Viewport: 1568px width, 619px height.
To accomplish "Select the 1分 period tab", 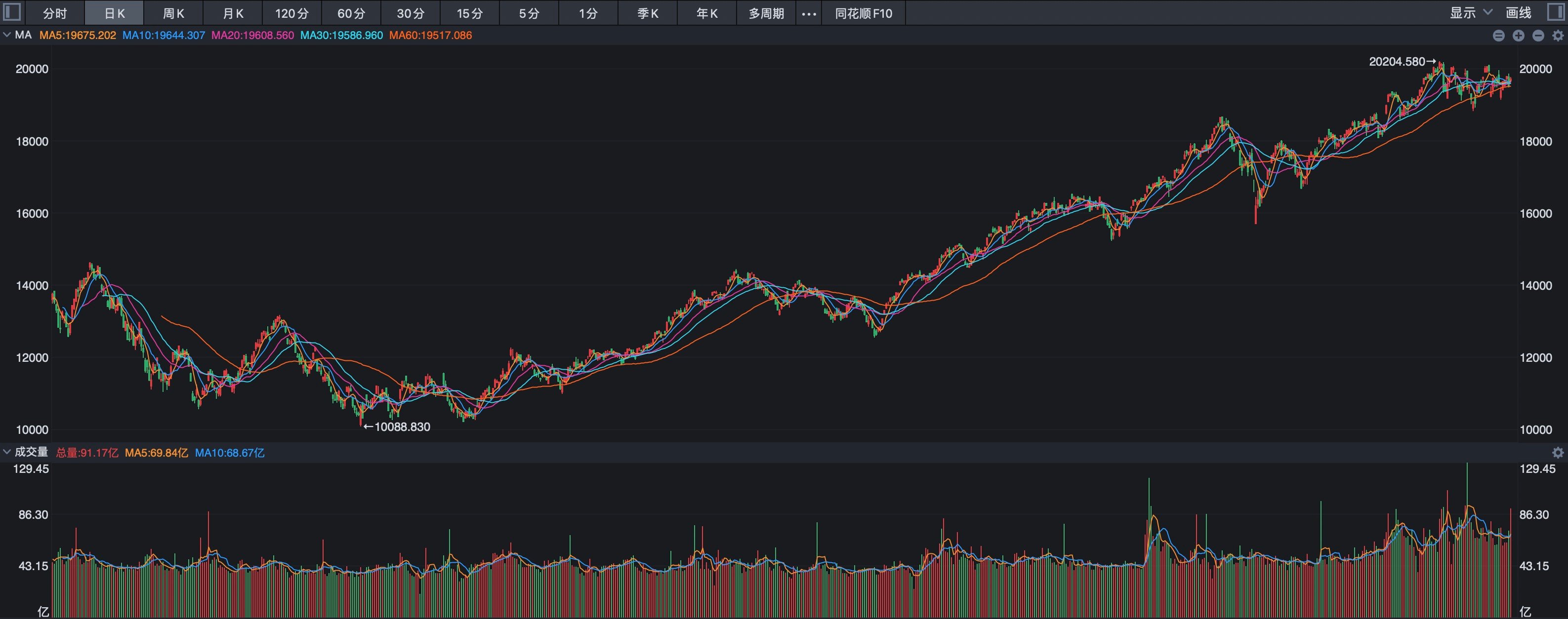I will point(588,13).
